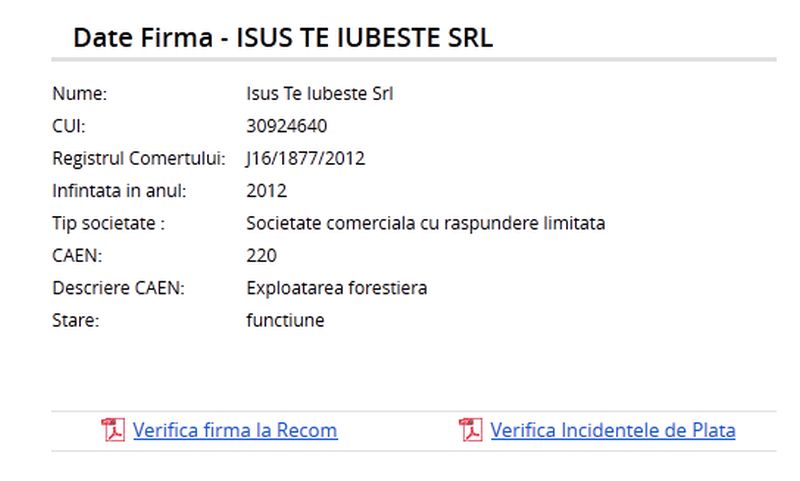The height and width of the screenshot is (481, 800).
Task: Click the Stare field label
Action: [x=75, y=321]
